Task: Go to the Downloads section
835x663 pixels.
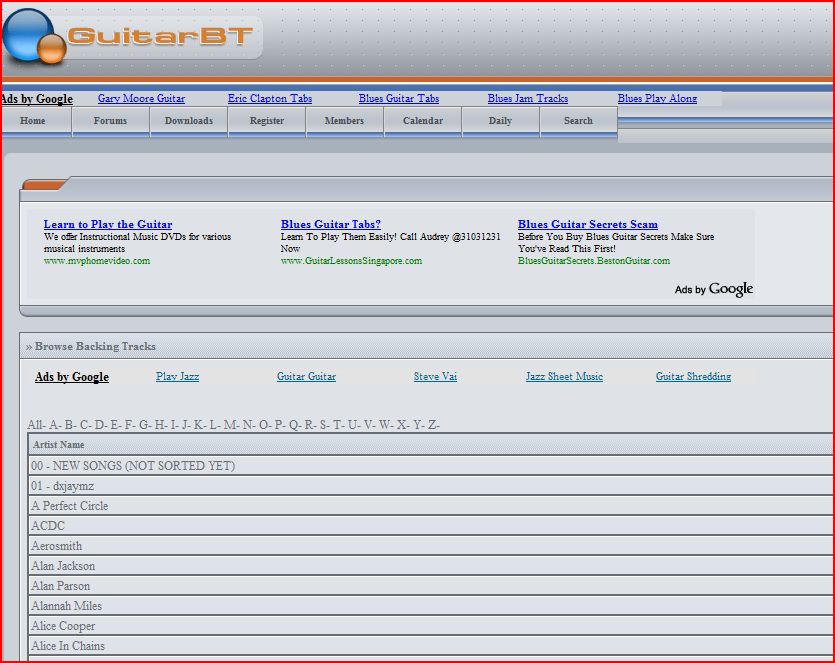Action: coord(189,121)
